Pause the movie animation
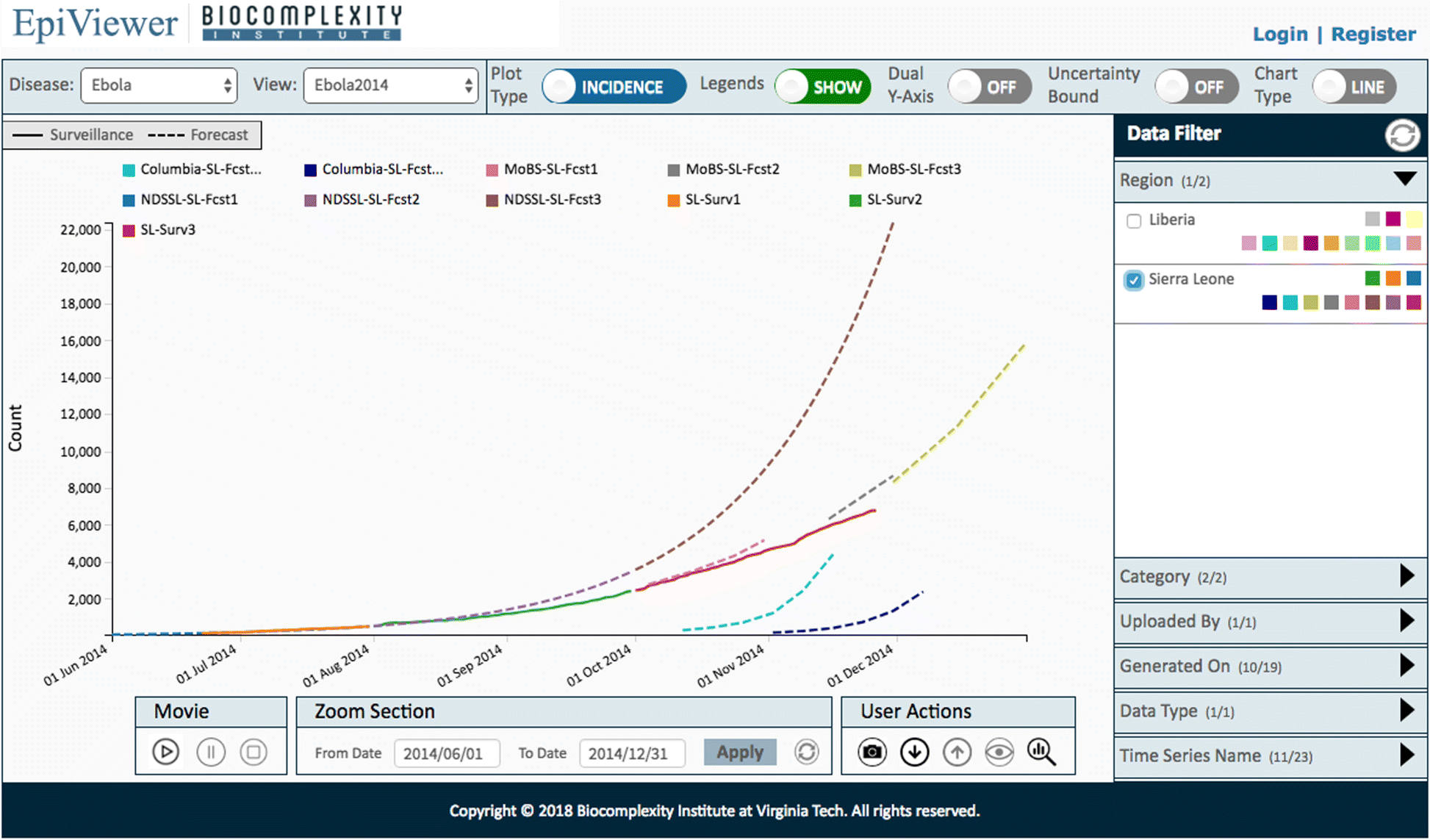This screenshot has width=1430, height=840. coord(211,752)
